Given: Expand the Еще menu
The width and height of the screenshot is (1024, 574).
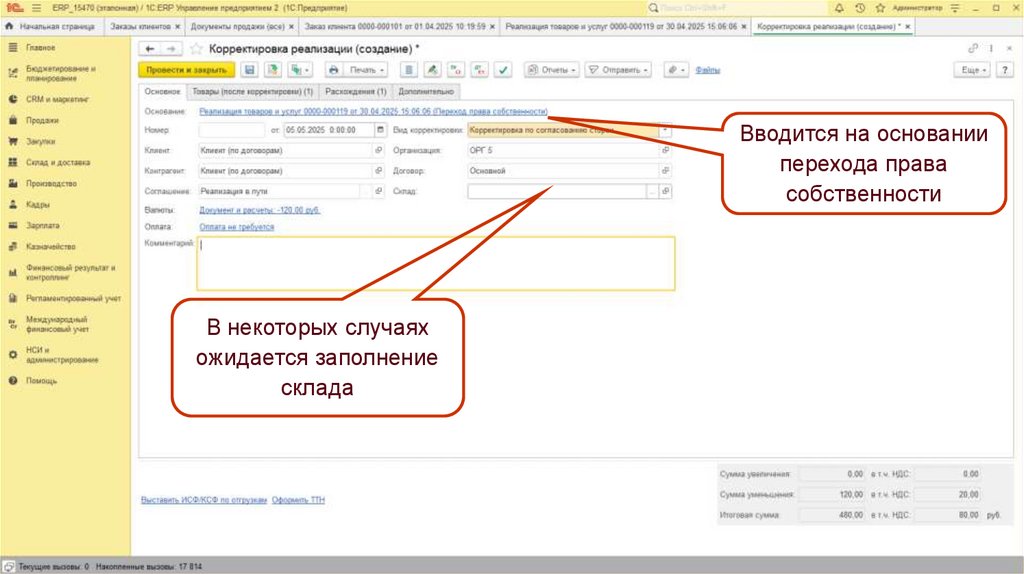Looking at the screenshot, I should 973,70.
